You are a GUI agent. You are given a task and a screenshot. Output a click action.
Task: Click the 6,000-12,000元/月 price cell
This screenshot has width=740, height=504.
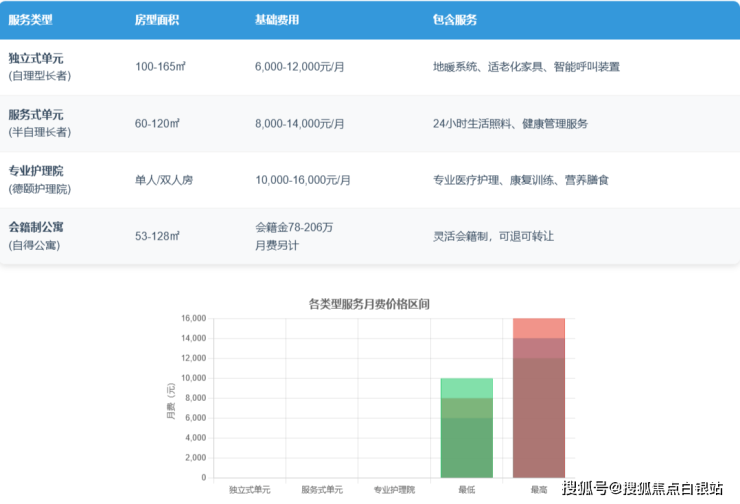click(x=301, y=67)
